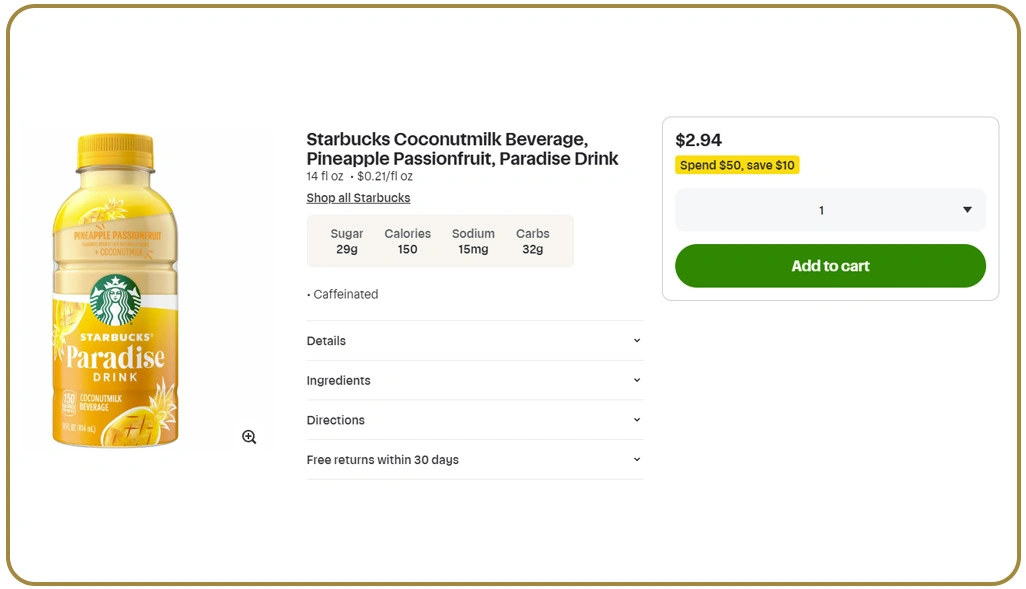Click the chevron arrow beside Ingredients
Image resolution: width=1026 pixels, height=589 pixels.
pos(637,381)
